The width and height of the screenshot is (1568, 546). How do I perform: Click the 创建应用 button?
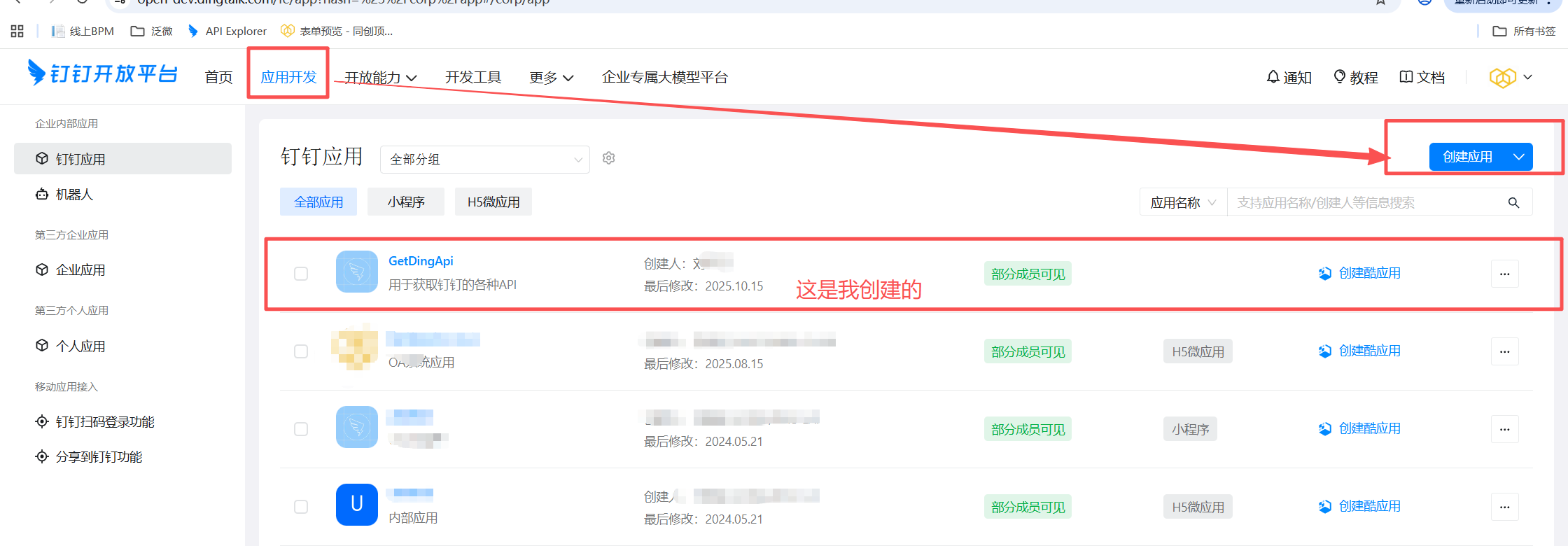[1468, 157]
